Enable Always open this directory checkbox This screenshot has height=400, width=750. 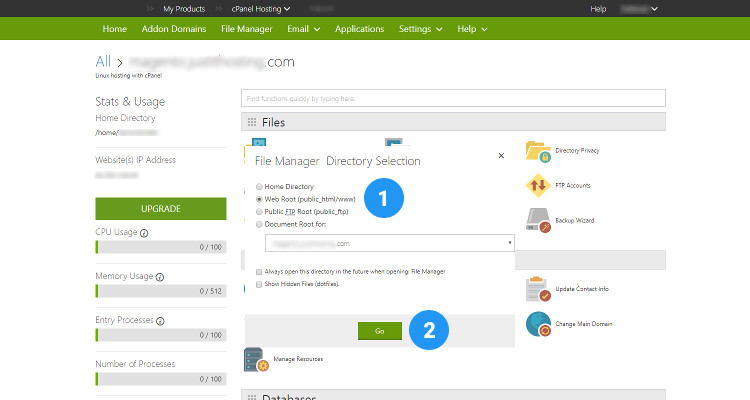[259, 272]
